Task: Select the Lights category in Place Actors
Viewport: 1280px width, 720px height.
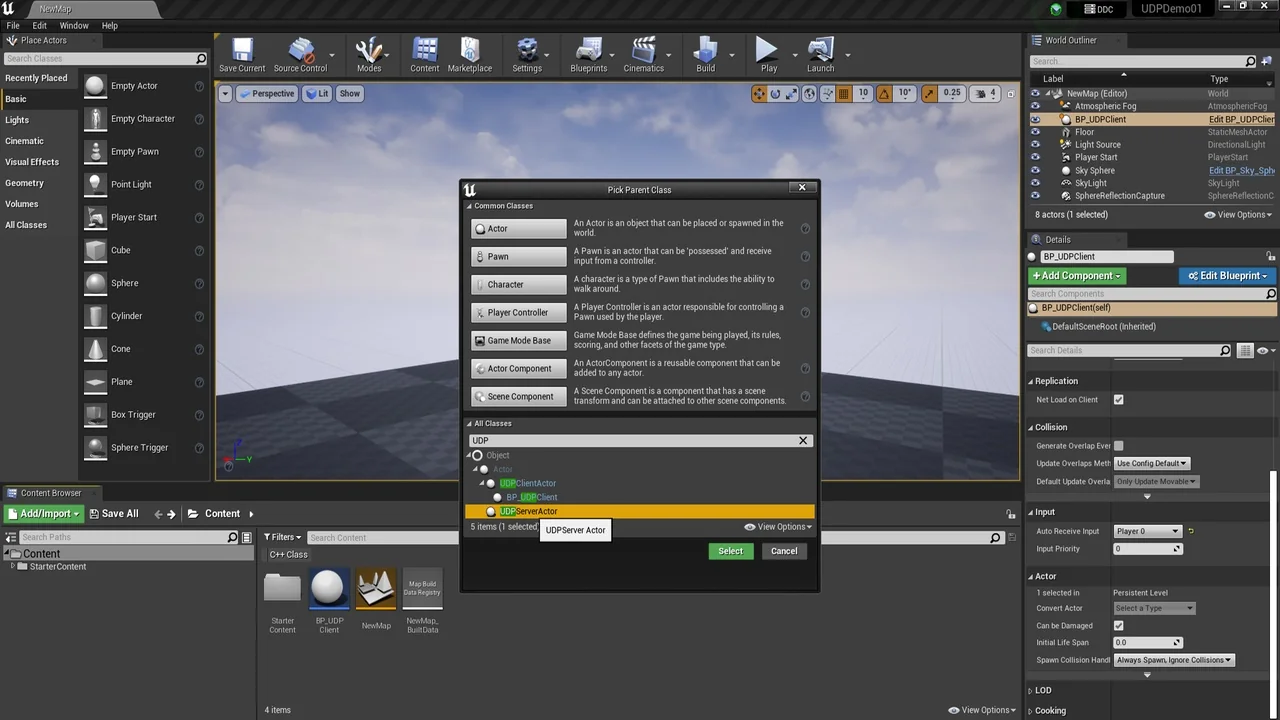Action: (x=17, y=120)
